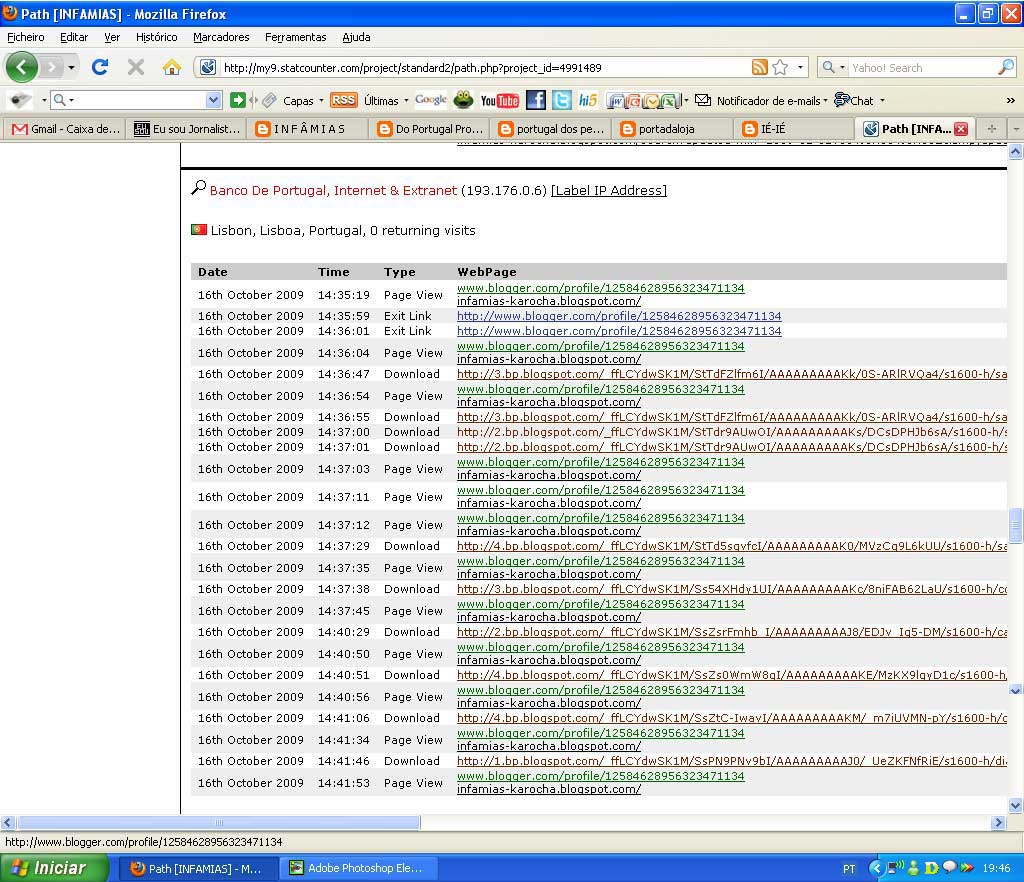Screen dimensions: 1024x882
Task: Open the exit link URL at 14:35:59
Action: pos(618,316)
